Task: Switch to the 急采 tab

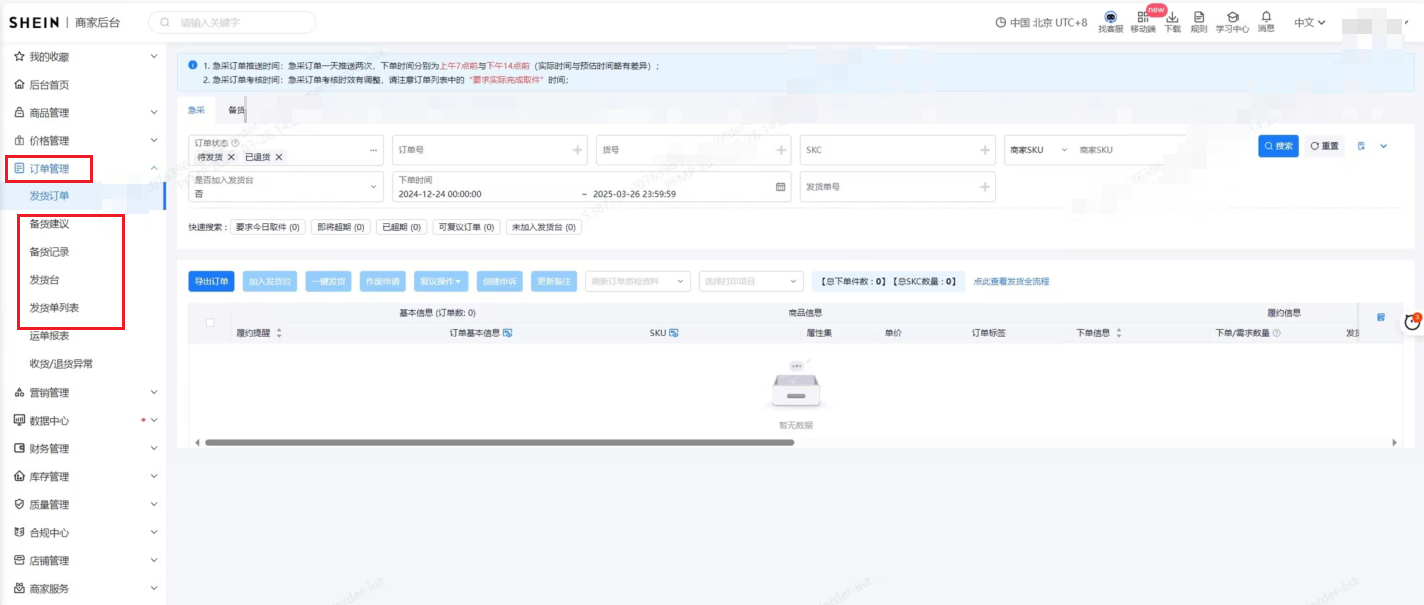Action: [196, 110]
